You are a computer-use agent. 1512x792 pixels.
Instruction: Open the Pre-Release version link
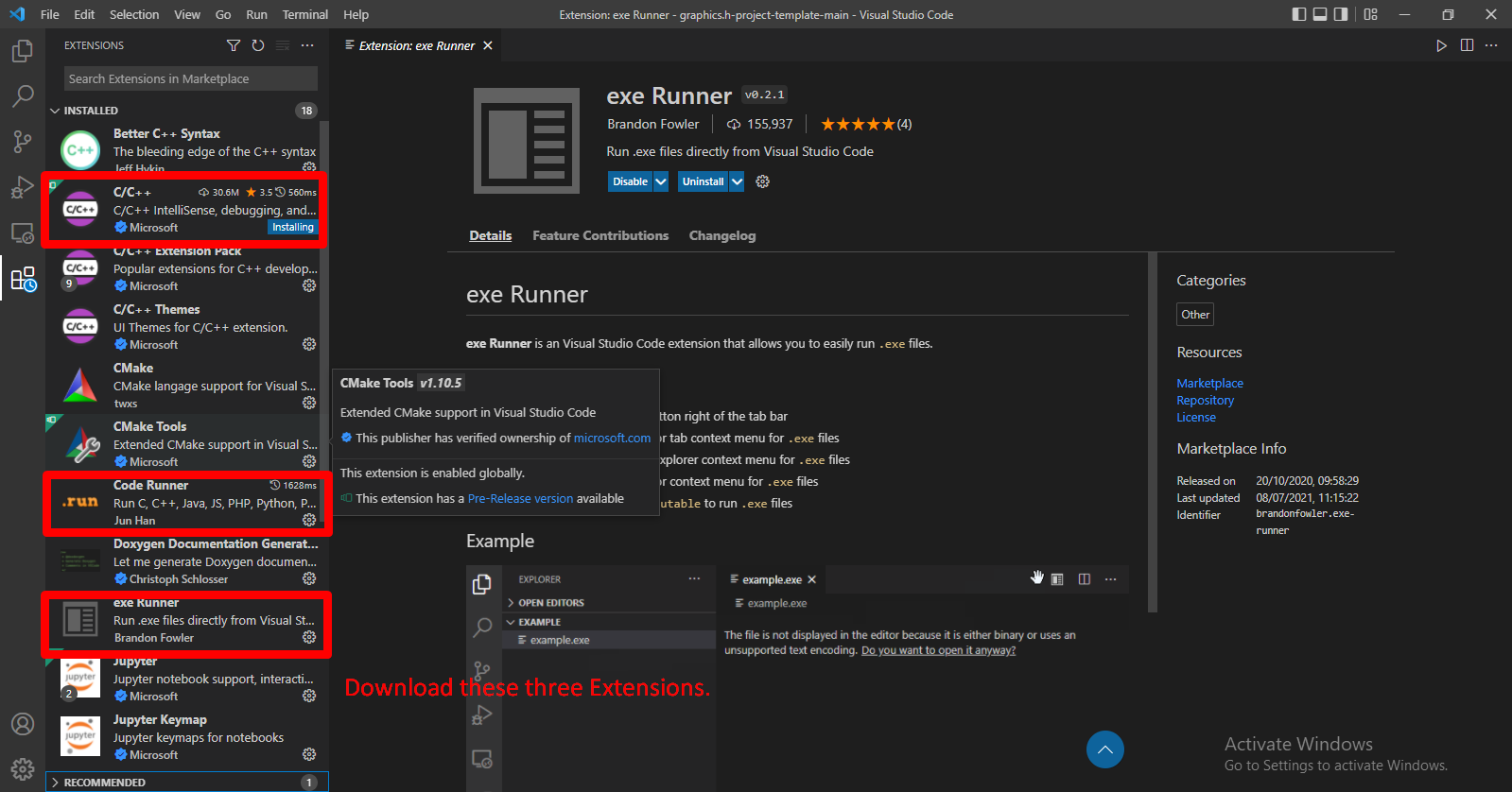(520, 498)
